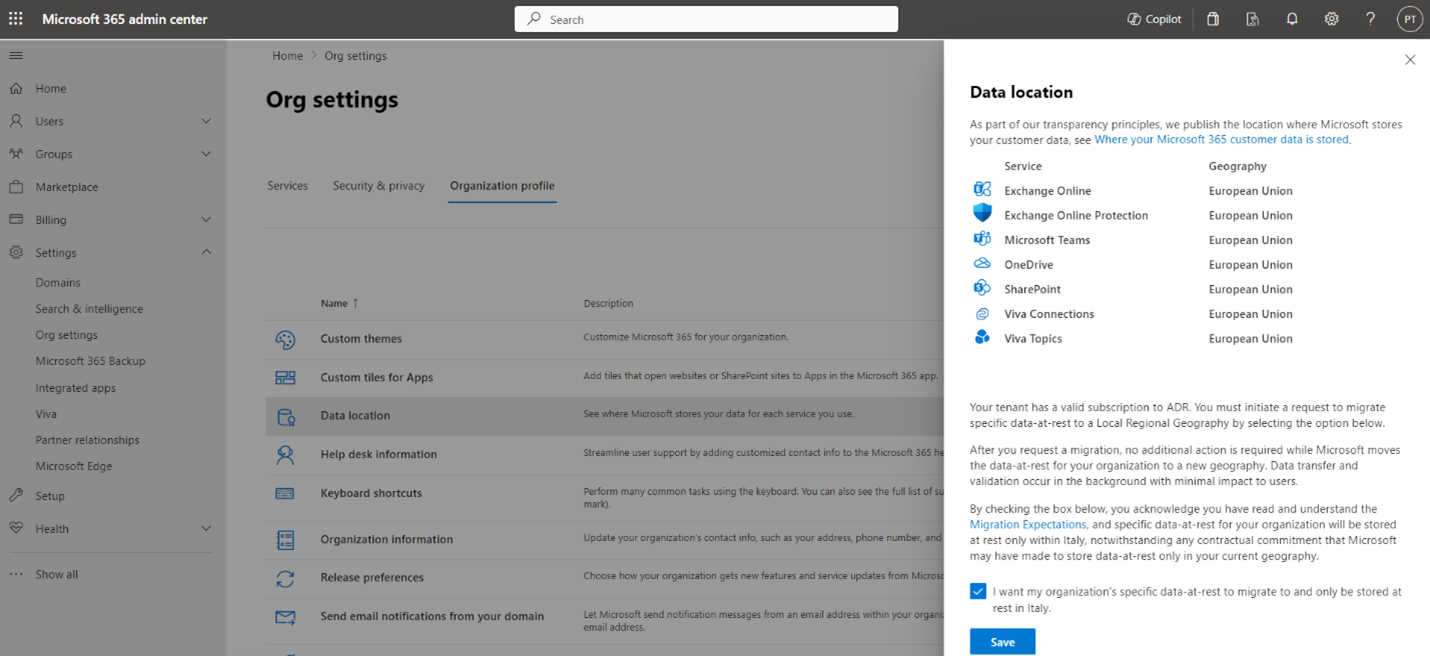
Task: Click Show all in the sidebar
Action: click(x=56, y=574)
